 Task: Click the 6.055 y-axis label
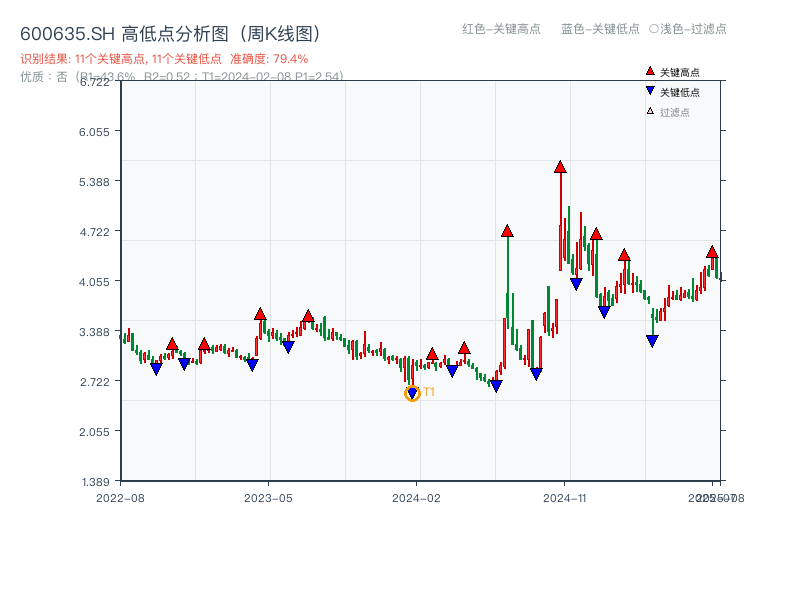coord(94,132)
